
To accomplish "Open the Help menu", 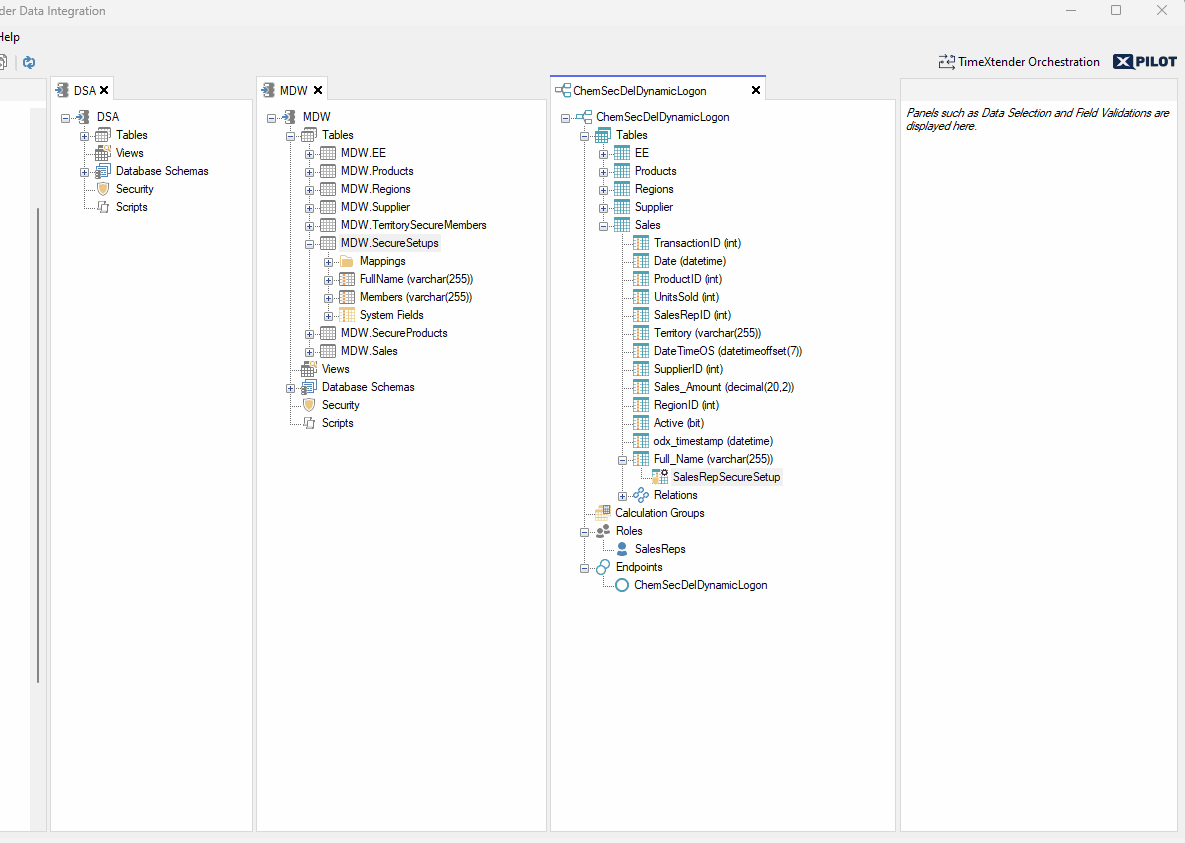I will tap(10, 37).
